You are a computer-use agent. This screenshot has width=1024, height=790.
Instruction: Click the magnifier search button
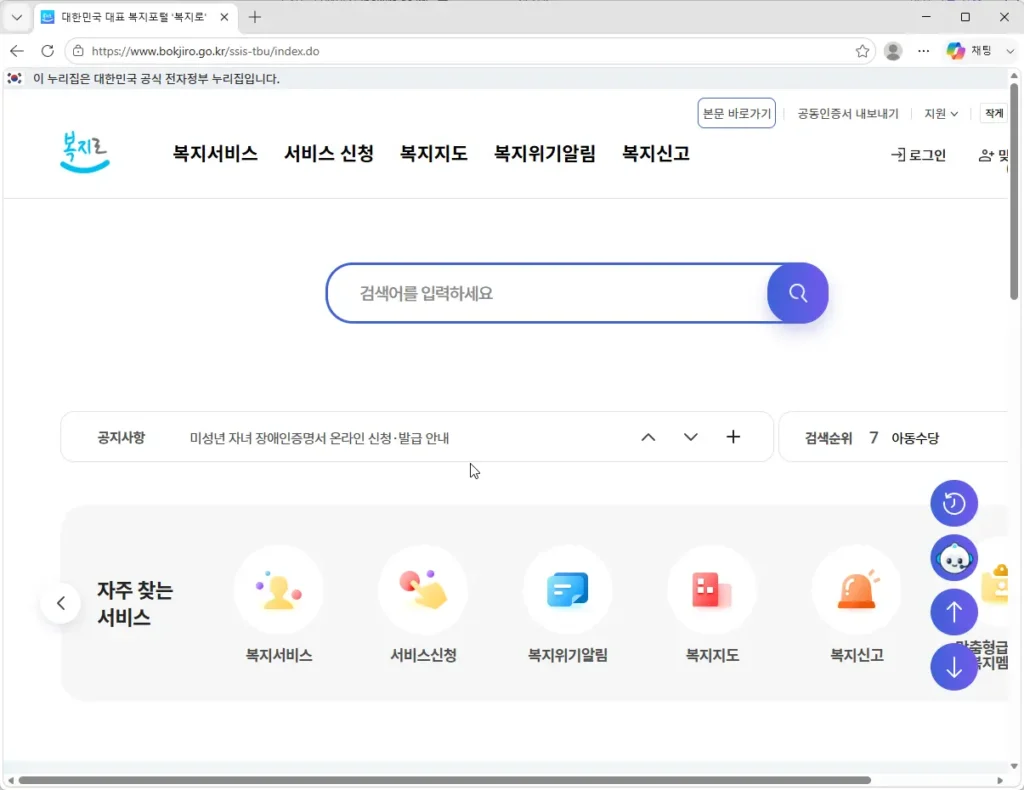point(797,293)
